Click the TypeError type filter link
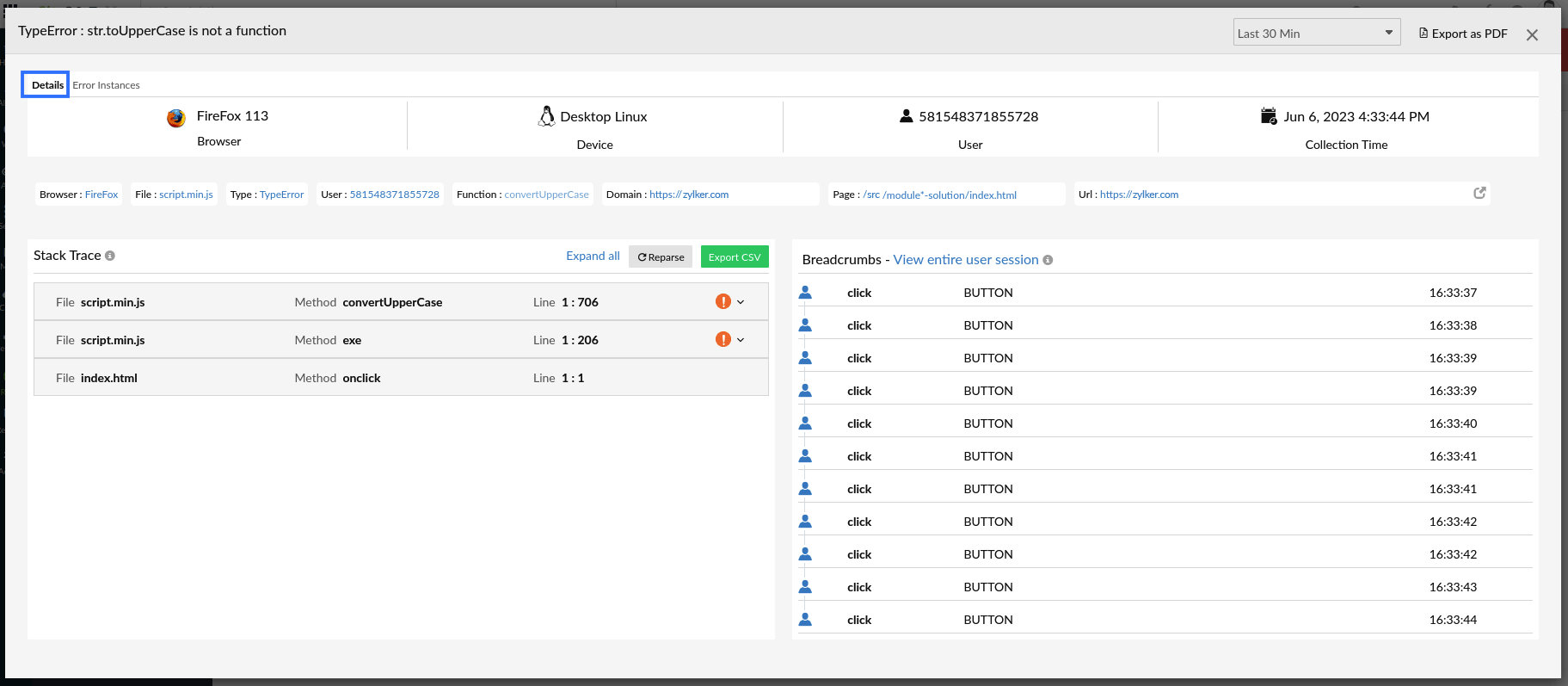This screenshot has width=1568, height=686. [281, 195]
